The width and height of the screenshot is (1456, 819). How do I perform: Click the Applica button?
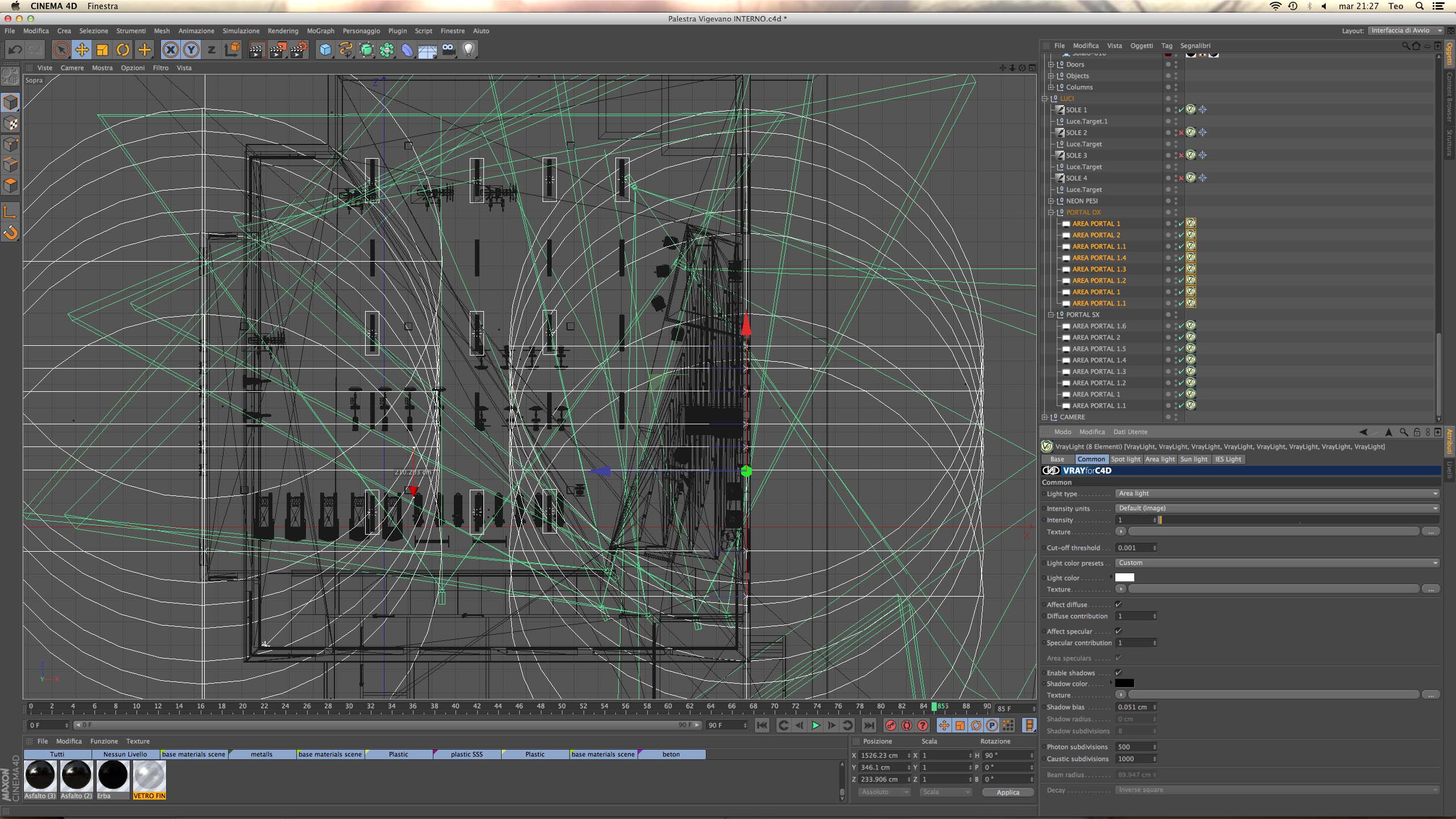pos(1007,792)
